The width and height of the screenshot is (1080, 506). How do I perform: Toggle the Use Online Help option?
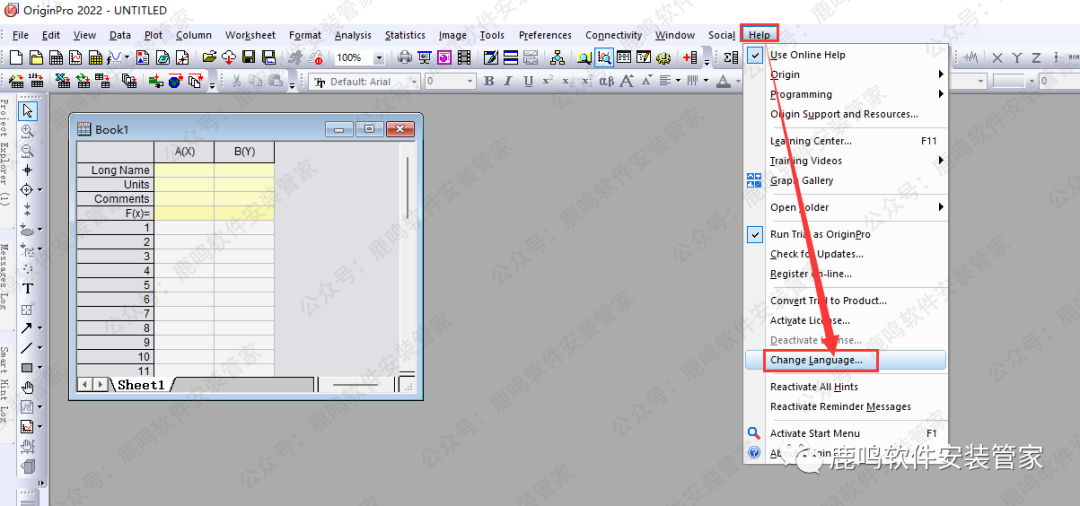point(807,55)
